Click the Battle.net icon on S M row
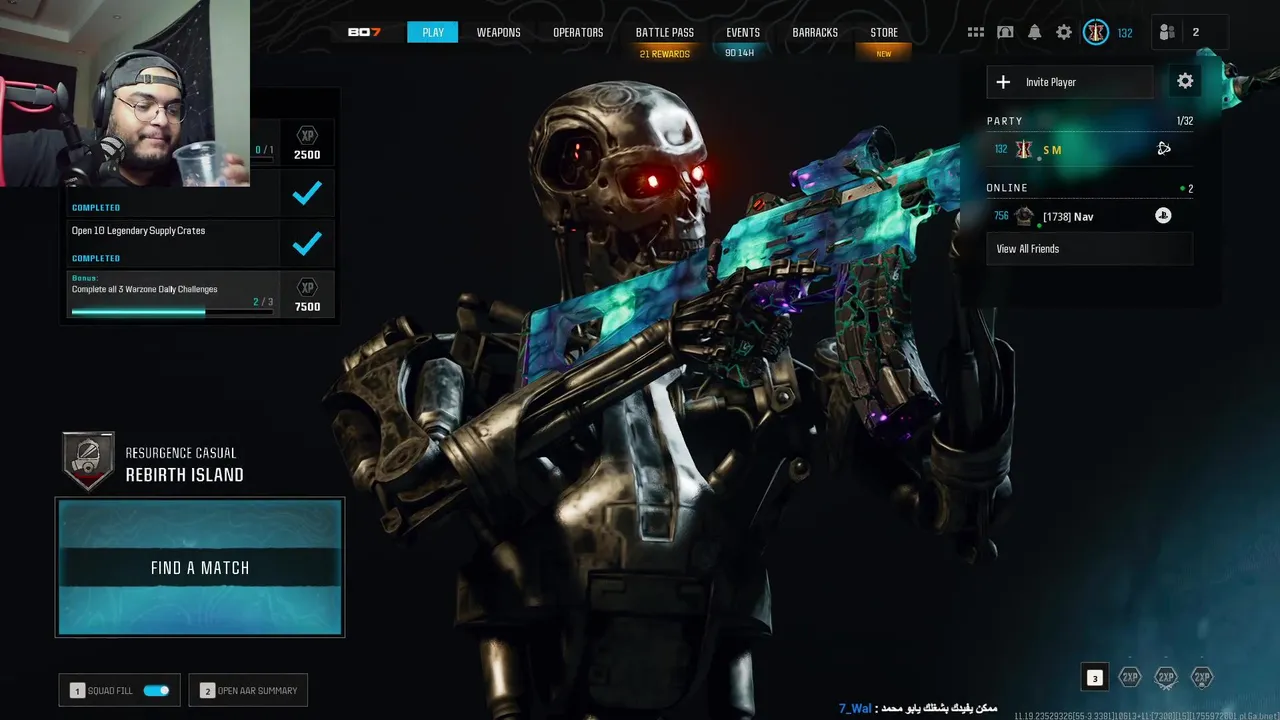Viewport: 1280px width, 720px height. (x=1164, y=149)
